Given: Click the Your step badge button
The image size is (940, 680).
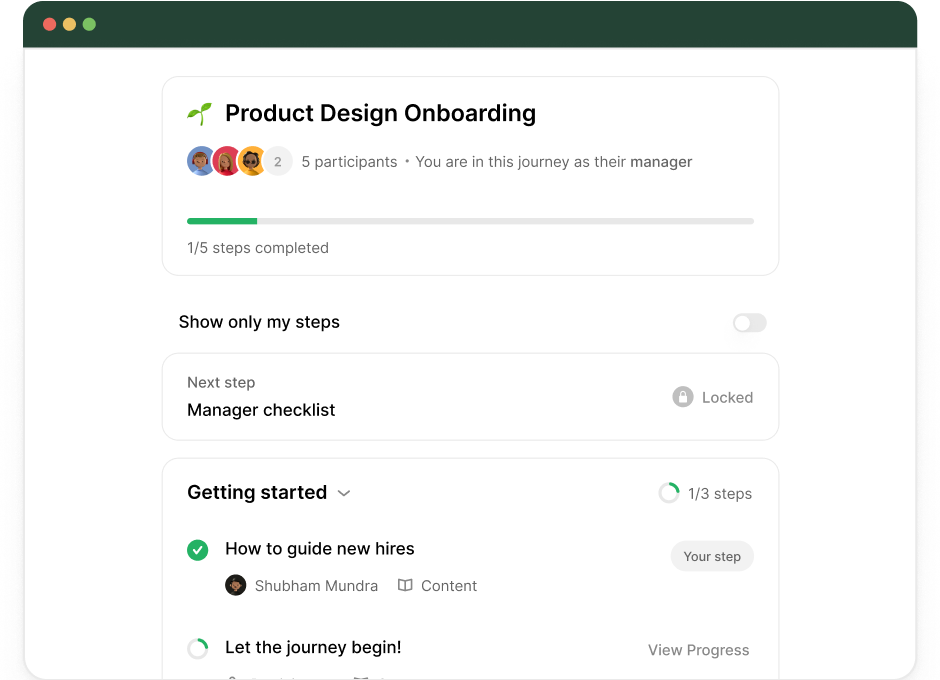Looking at the screenshot, I should click(x=712, y=557).
